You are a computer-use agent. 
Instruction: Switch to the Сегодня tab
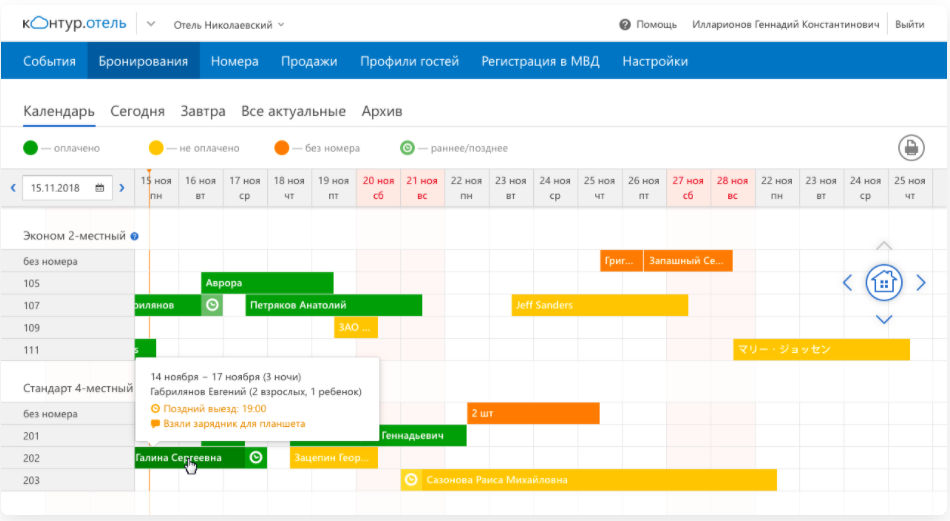(x=138, y=111)
